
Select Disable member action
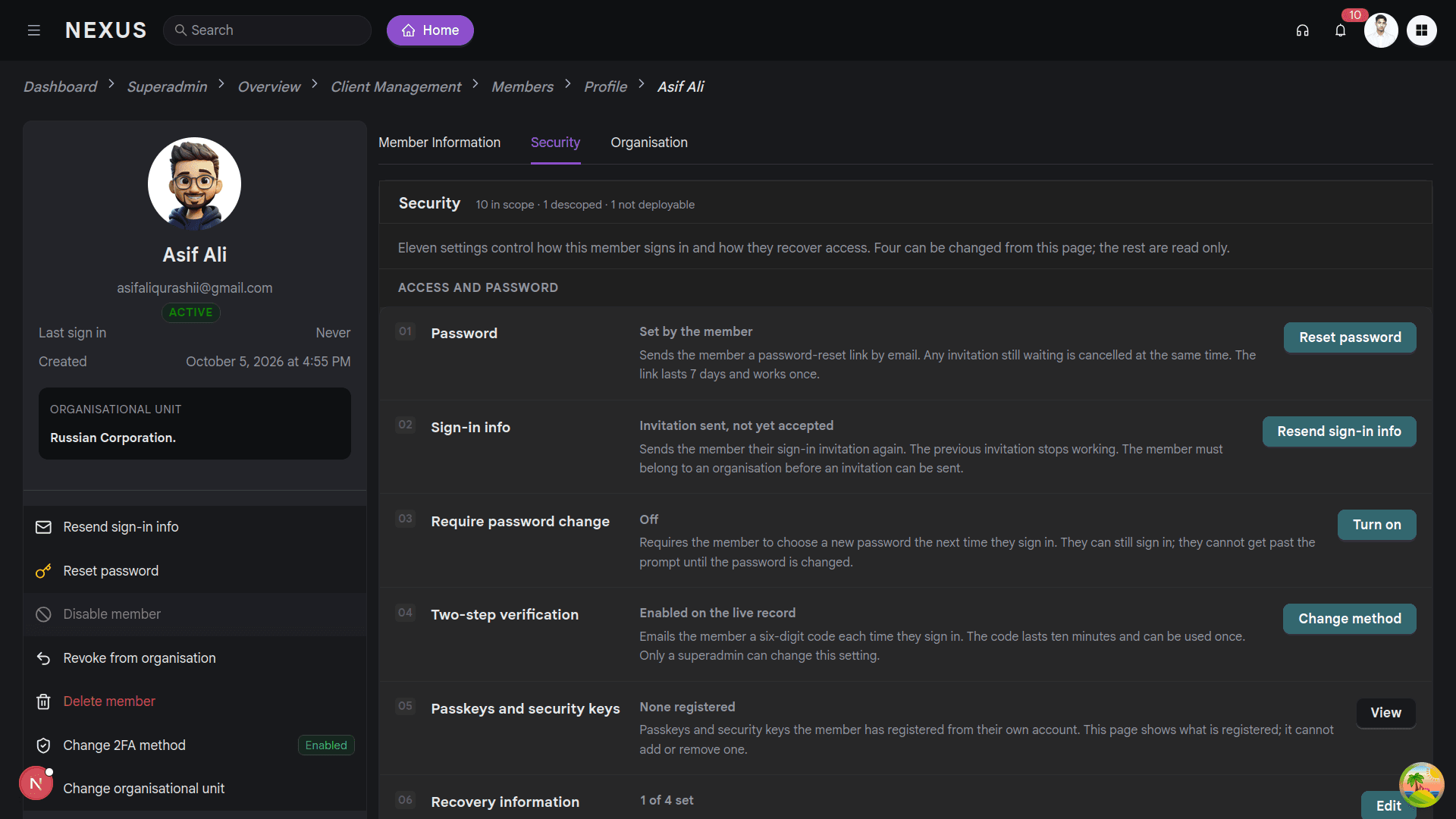[x=195, y=614]
